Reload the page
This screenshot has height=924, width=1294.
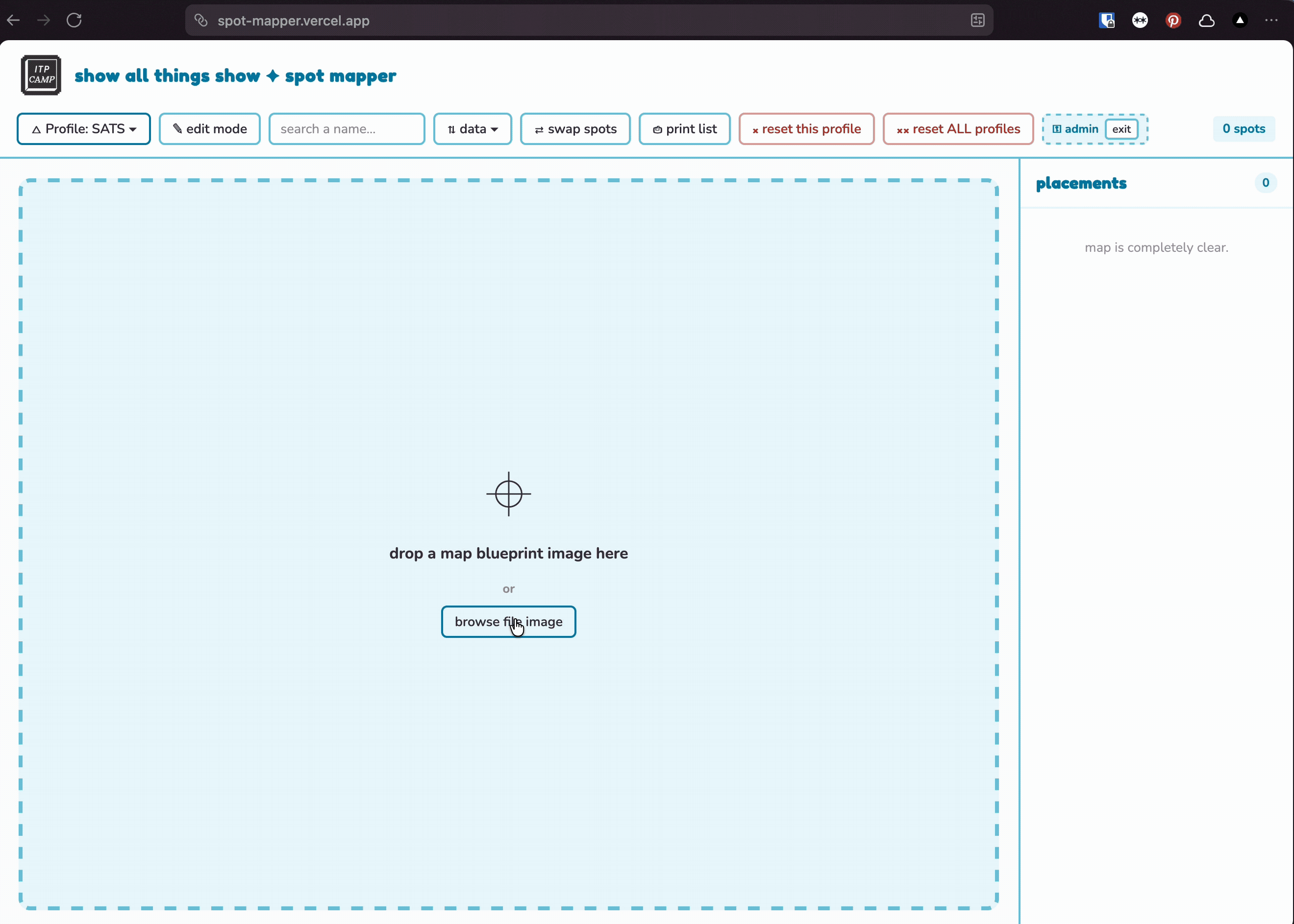(x=74, y=21)
